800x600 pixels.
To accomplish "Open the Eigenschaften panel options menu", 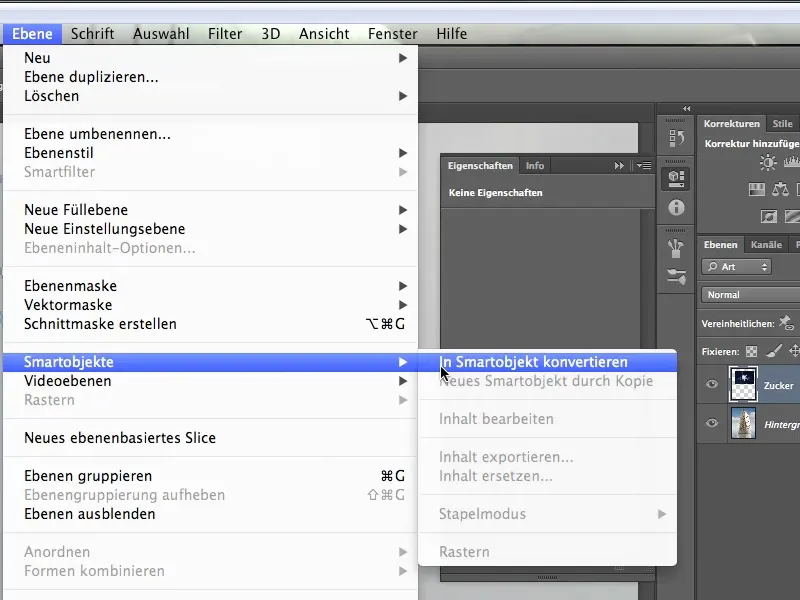I will (x=644, y=165).
